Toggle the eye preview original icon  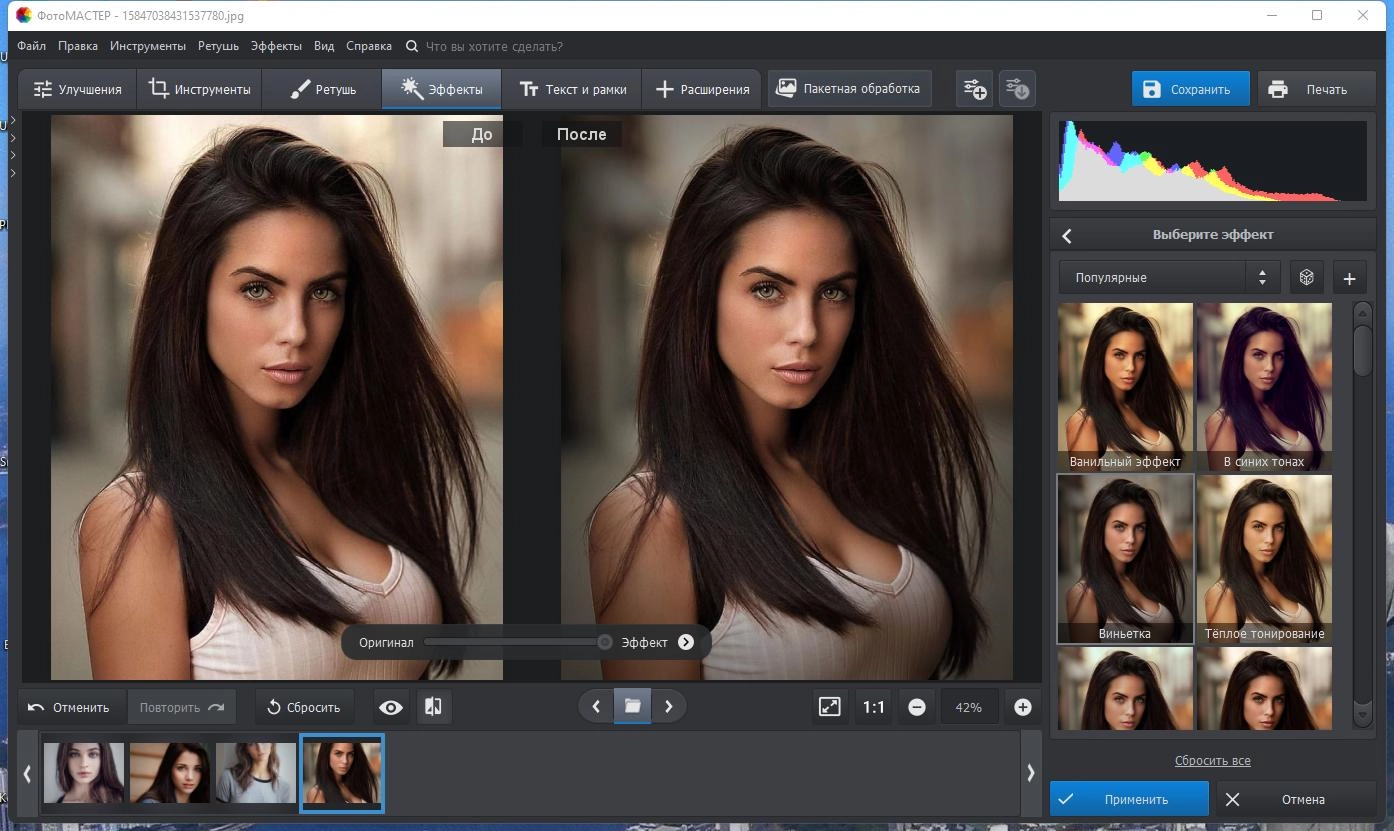coord(391,707)
